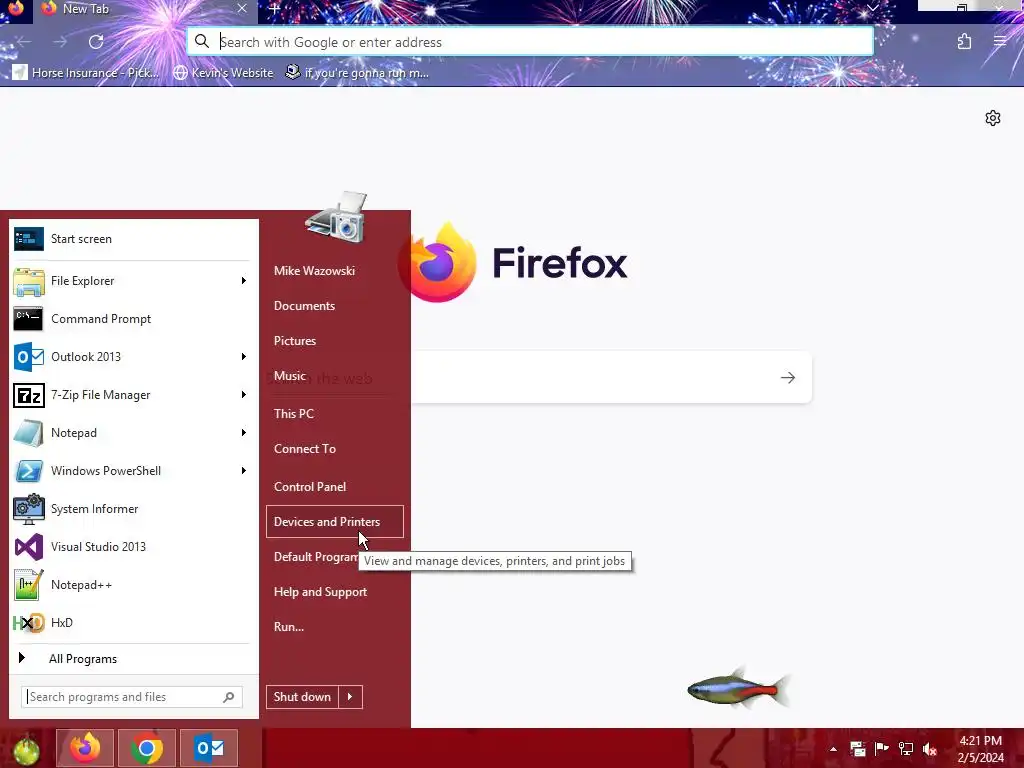Click the Start button orb
This screenshot has height=768, width=1024.
tap(26, 750)
